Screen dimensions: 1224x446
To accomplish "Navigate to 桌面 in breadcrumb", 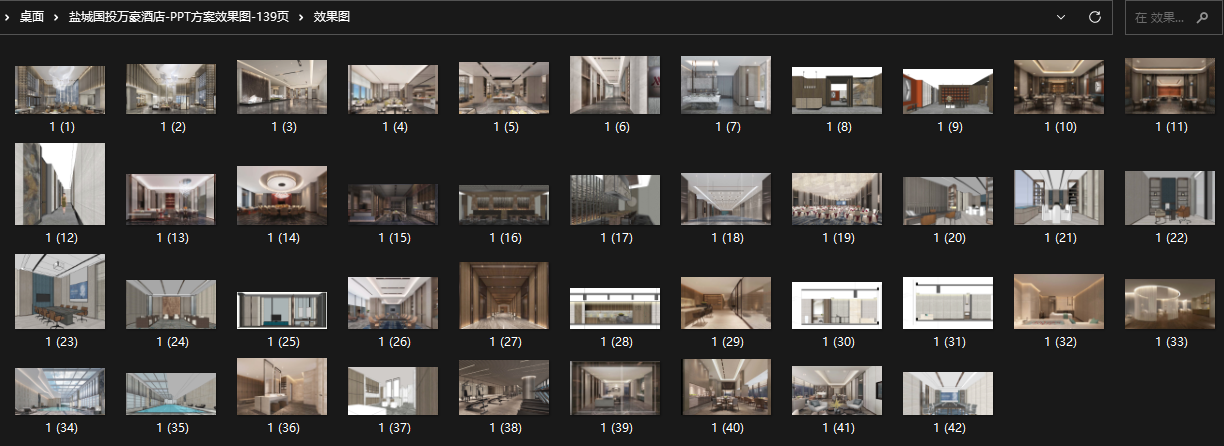I will [x=31, y=18].
